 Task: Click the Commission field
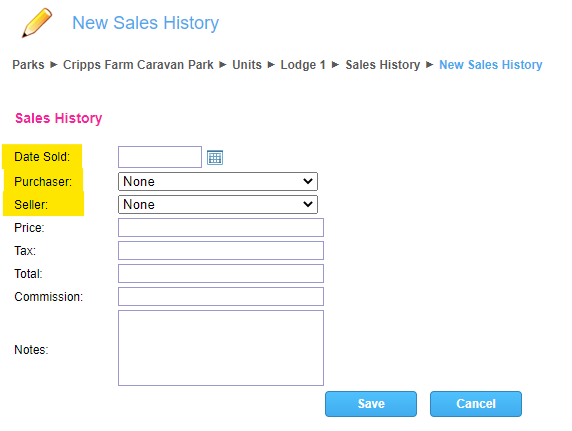click(x=221, y=296)
